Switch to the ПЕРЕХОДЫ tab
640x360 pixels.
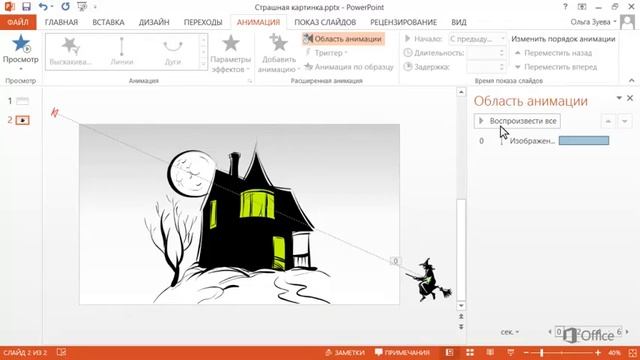(x=203, y=22)
